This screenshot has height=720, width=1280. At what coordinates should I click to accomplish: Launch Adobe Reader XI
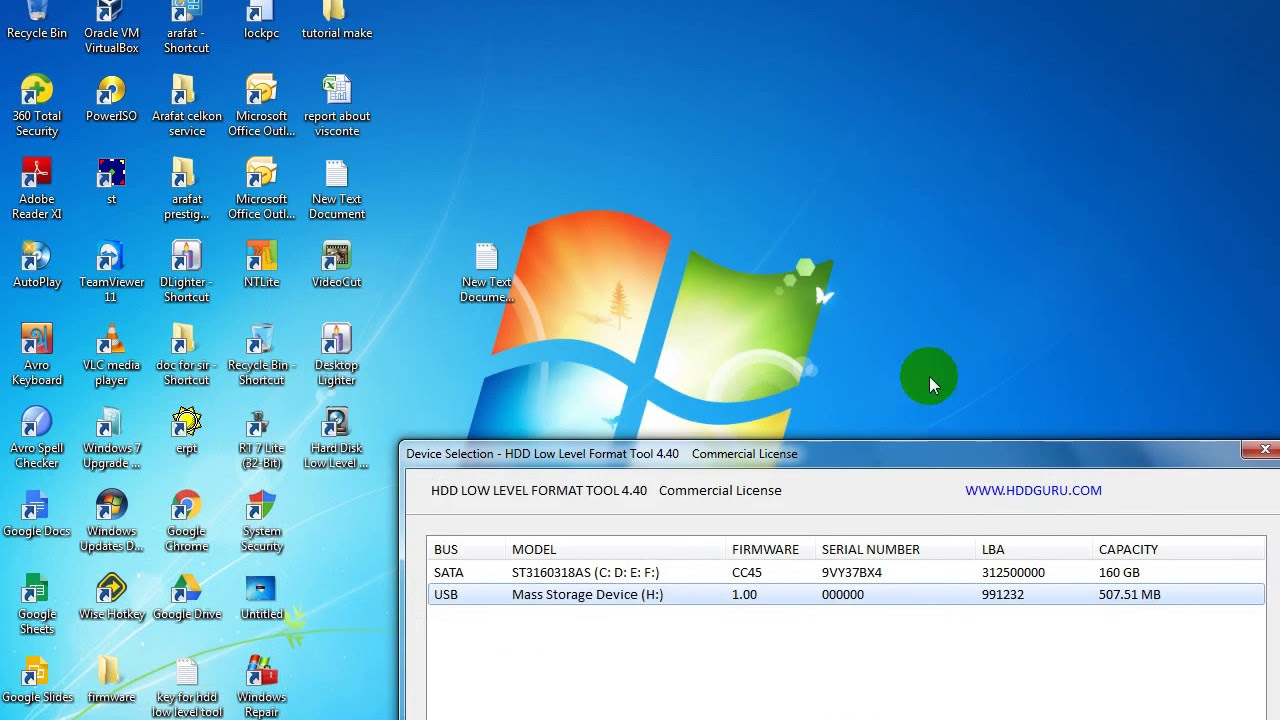coord(37,188)
